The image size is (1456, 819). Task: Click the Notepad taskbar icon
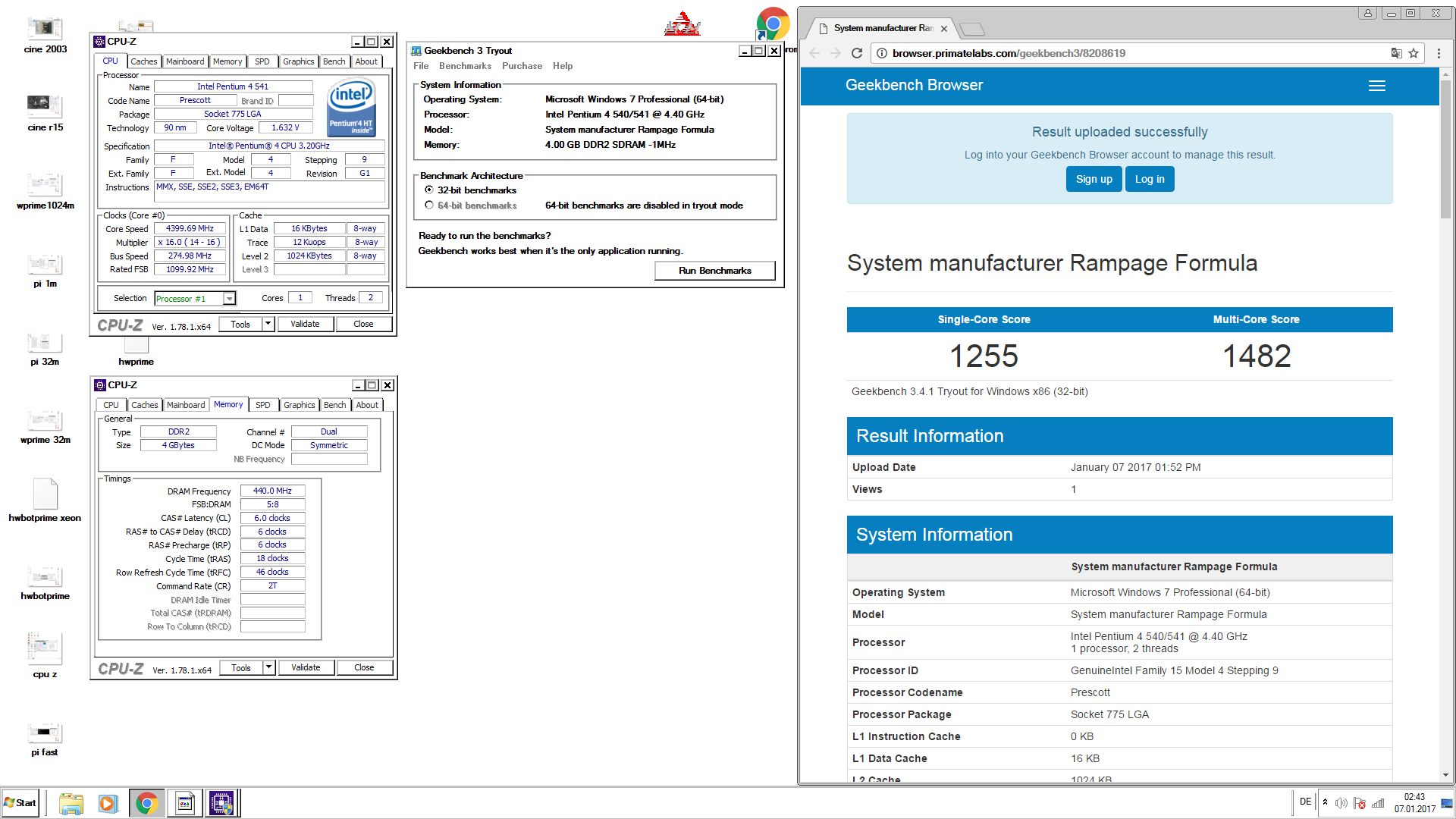pyautogui.click(x=184, y=804)
